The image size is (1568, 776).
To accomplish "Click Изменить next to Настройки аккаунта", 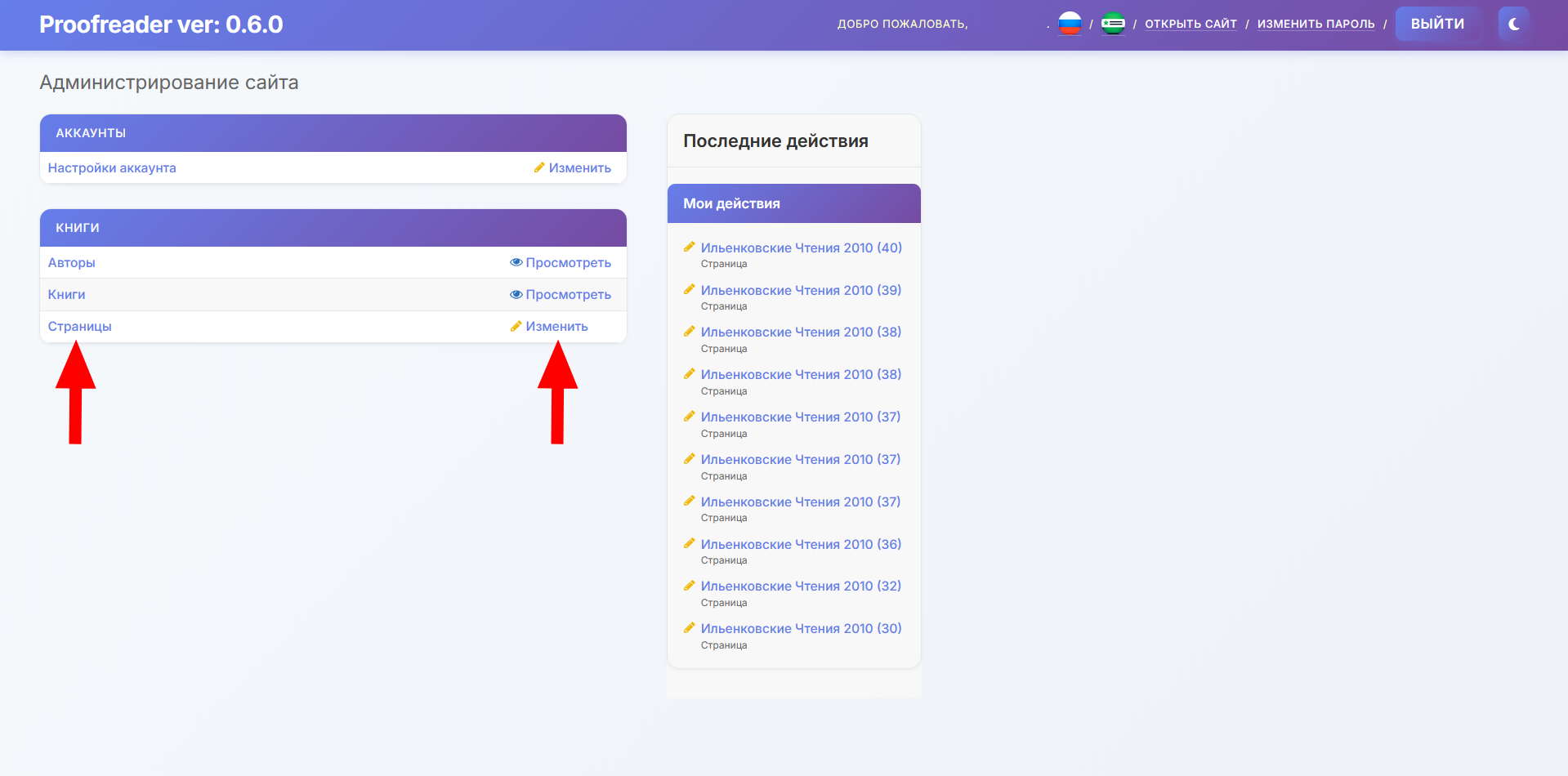I will pos(573,167).
